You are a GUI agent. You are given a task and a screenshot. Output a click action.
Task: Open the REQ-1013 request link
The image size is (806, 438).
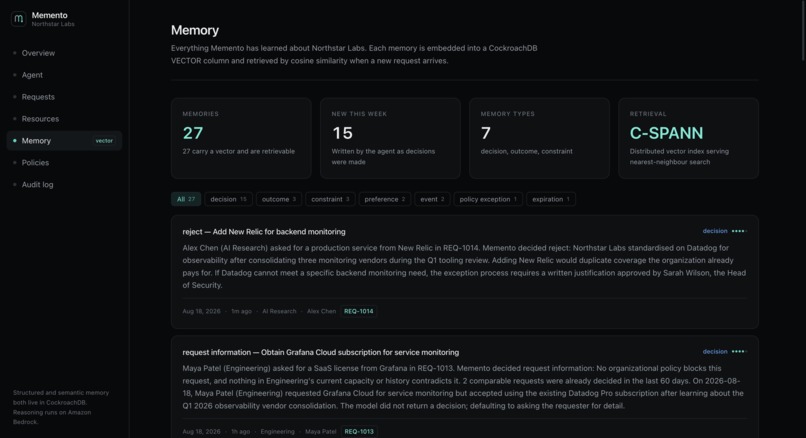point(359,431)
